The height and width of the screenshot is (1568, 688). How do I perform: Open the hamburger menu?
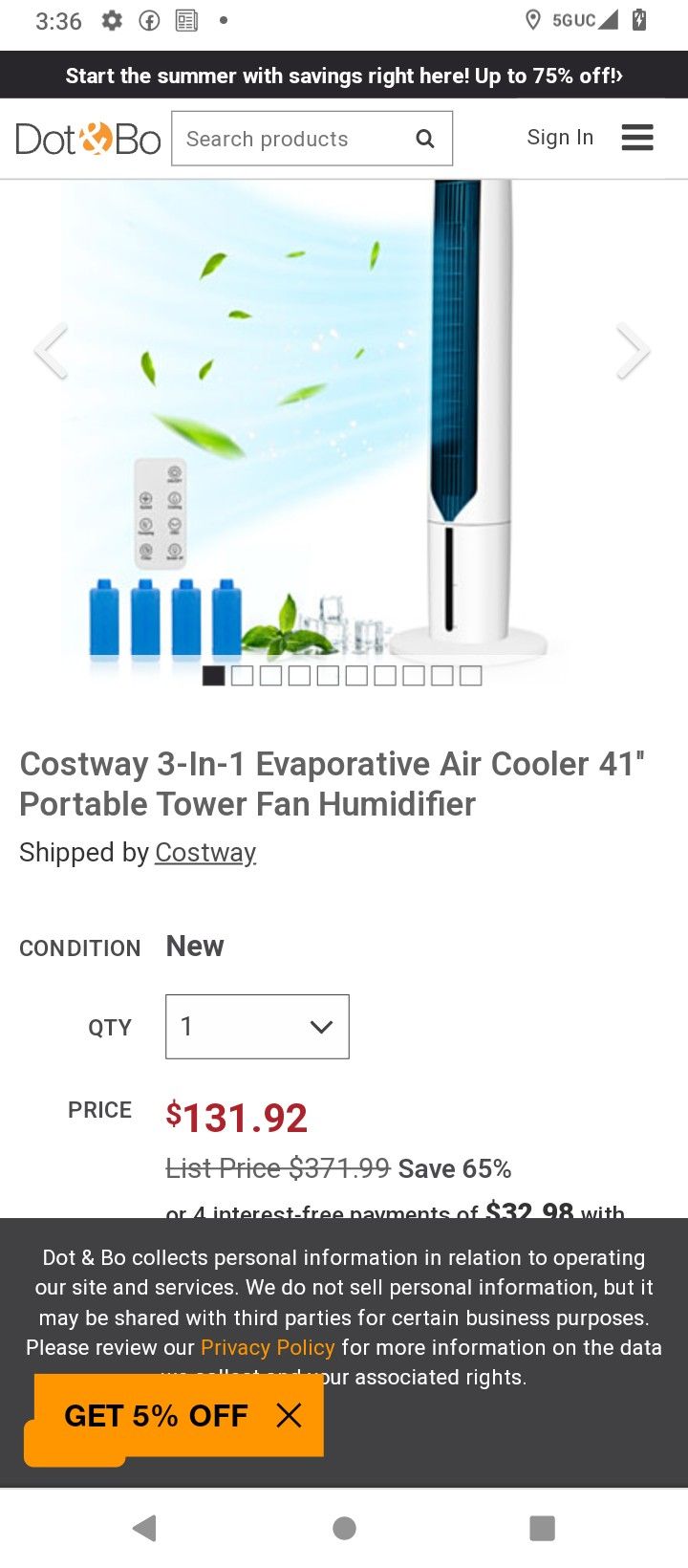point(637,138)
